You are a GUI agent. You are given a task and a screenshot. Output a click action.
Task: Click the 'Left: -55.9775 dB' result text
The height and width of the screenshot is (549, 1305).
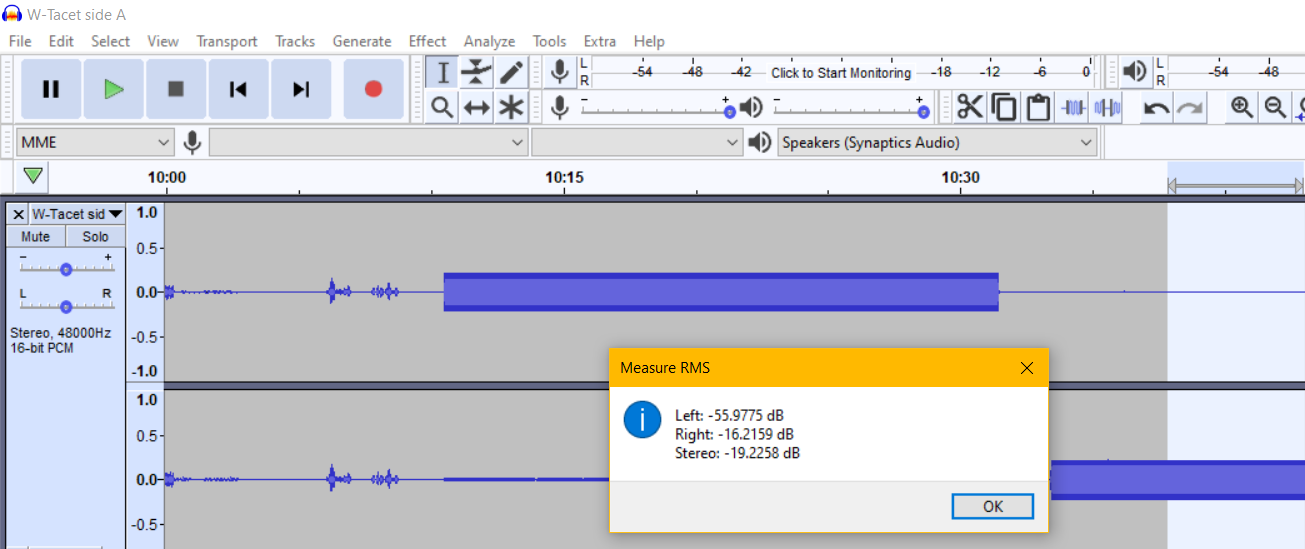click(728, 415)
